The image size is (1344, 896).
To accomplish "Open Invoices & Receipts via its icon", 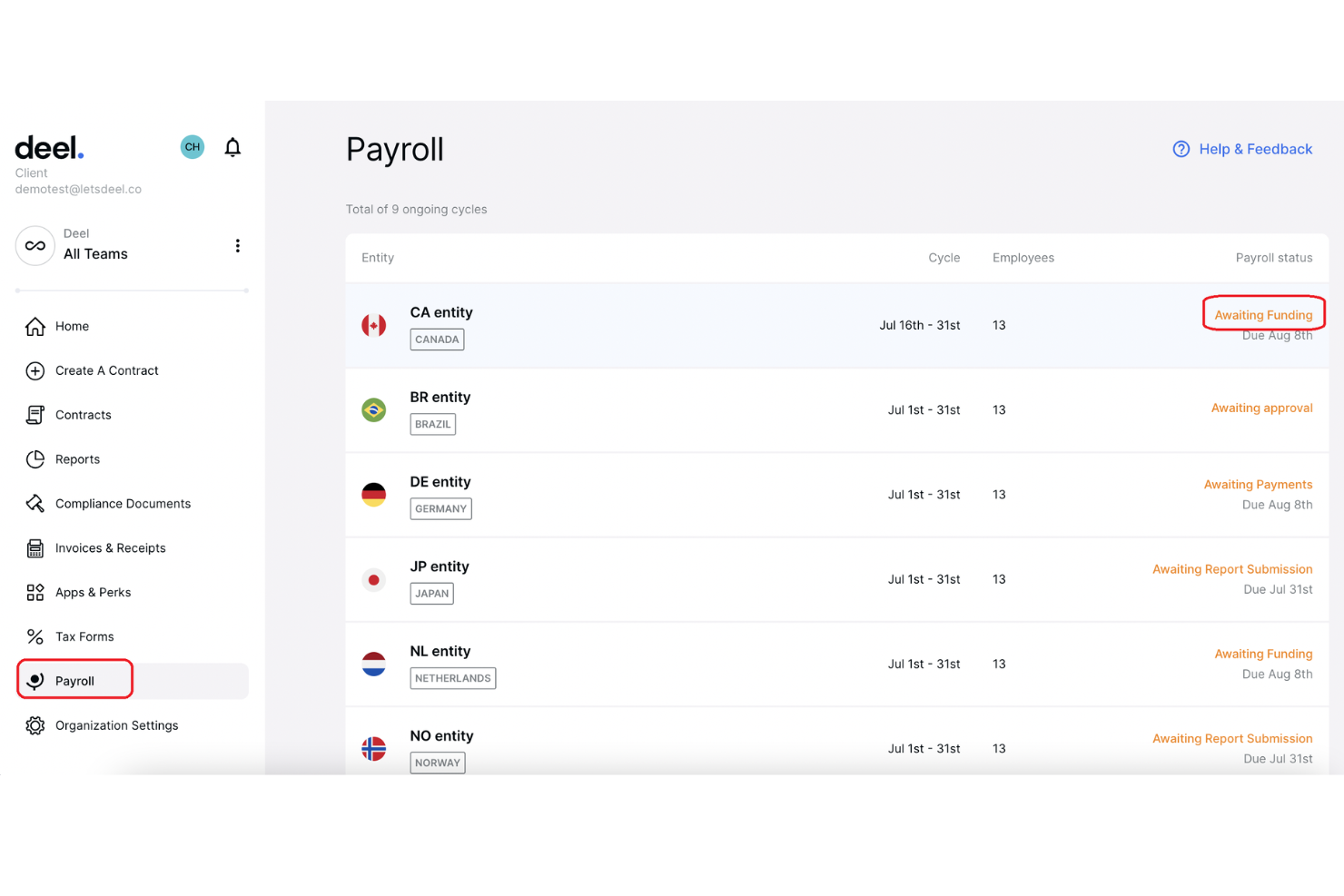I will click(x=35, y=547).
